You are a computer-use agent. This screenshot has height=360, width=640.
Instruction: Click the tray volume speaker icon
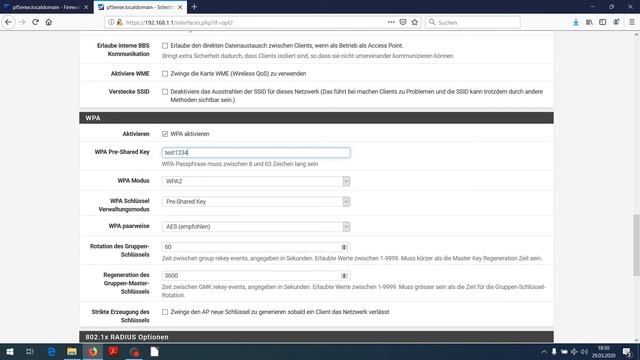[584, 351]
